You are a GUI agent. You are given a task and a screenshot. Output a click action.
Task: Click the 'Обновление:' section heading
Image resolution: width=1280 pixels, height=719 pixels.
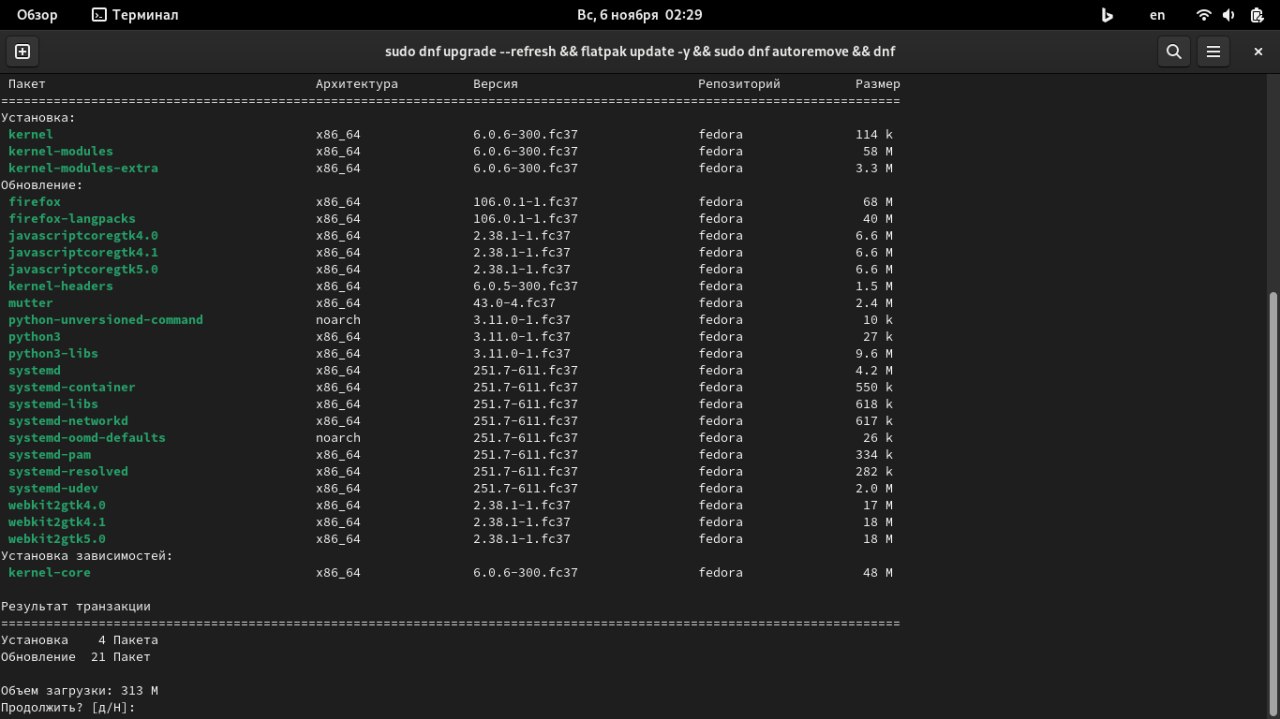click(x=42, y=185)
